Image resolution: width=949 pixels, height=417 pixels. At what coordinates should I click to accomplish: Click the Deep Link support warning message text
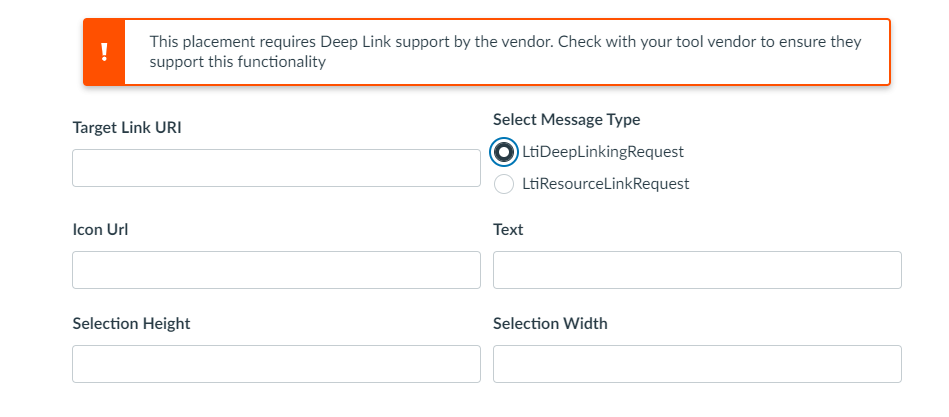(505, 52)
